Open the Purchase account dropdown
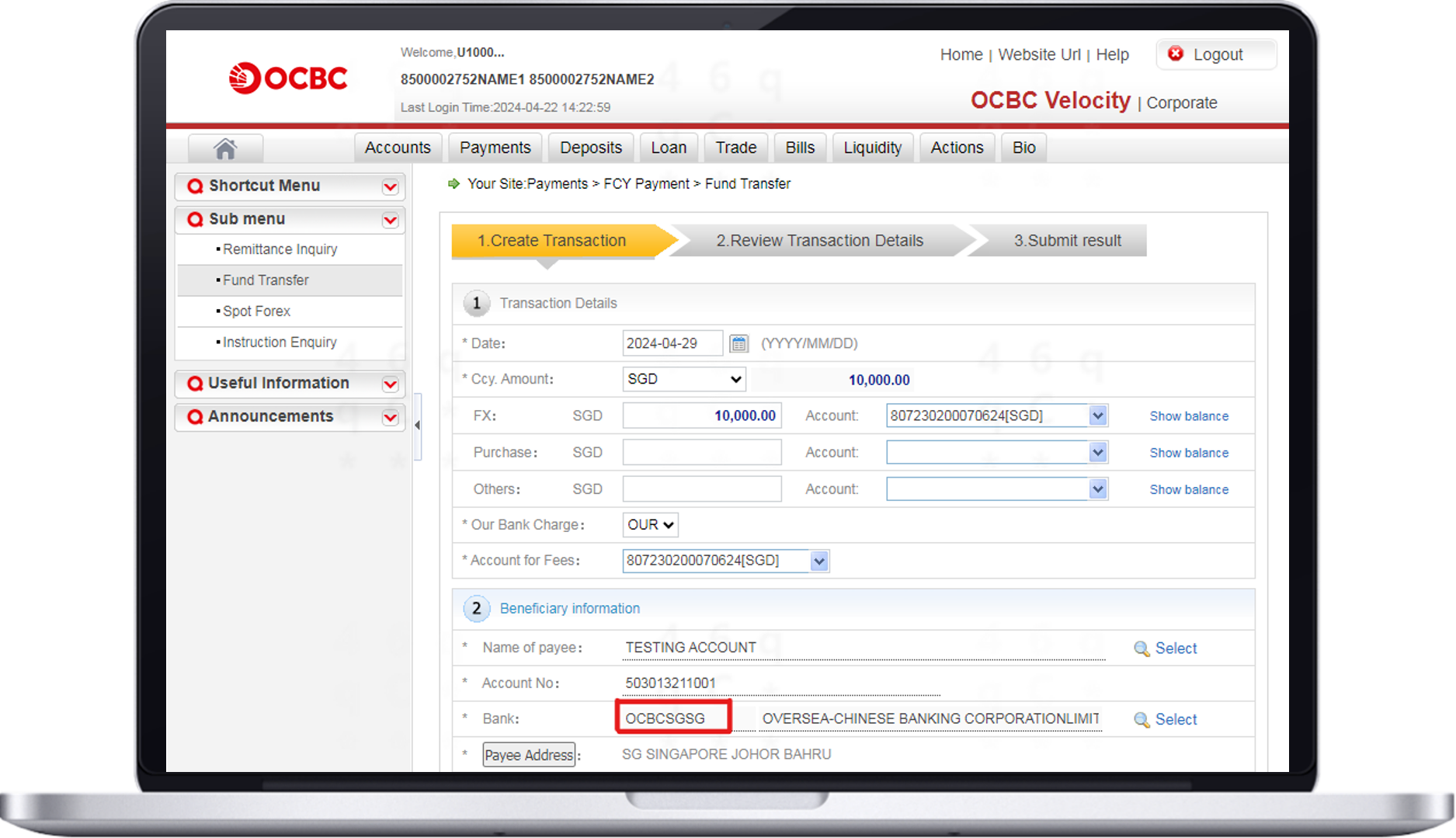 pyautogui.click(x=1097, y=452)
